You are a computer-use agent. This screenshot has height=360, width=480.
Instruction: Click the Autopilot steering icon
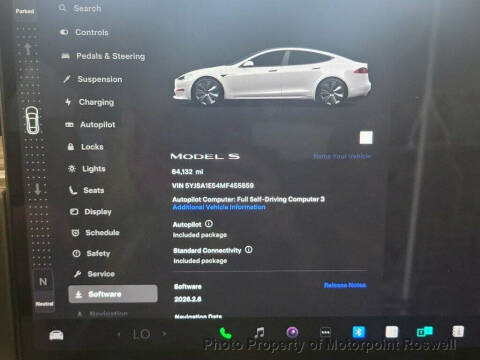click(x=69, y=125)
